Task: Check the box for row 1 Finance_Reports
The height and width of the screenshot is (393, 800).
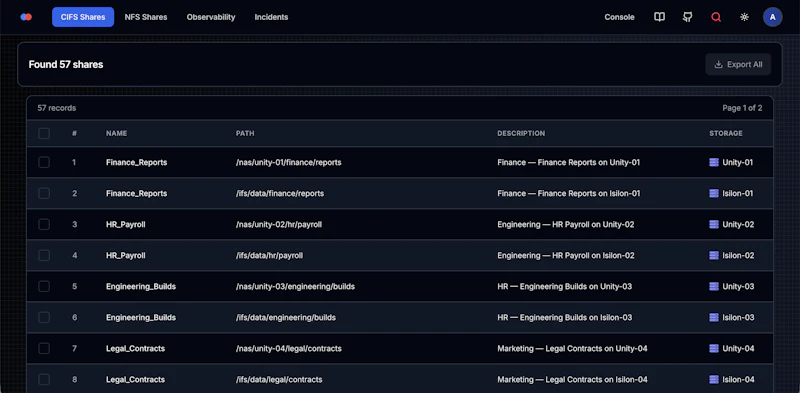Action: pos(44,162)
